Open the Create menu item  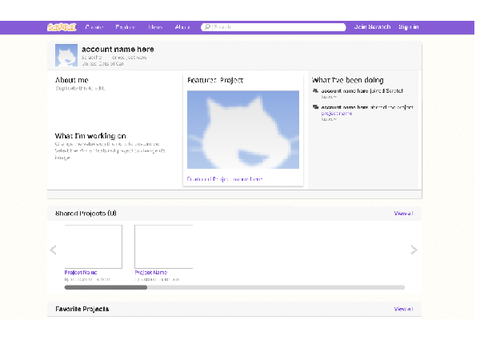pyautogui.click(x=94, y=27)
